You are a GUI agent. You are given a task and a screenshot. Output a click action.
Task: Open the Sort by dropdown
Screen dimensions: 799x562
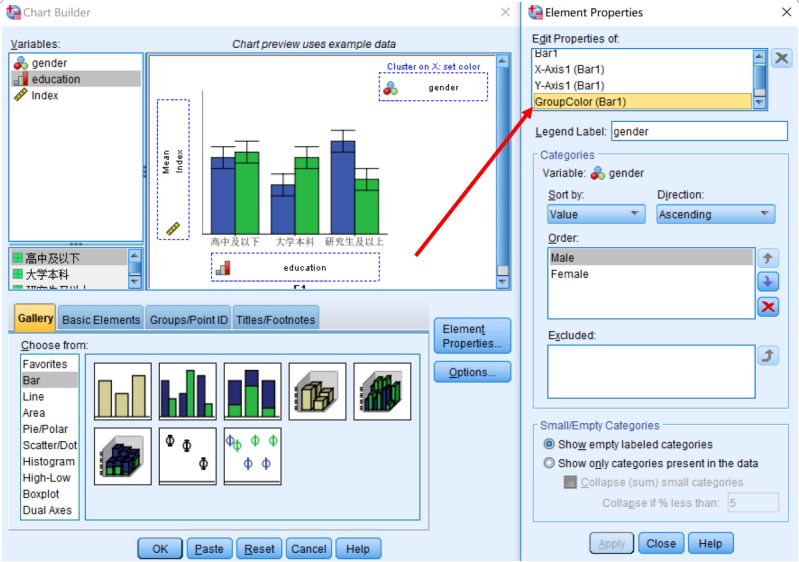tap(596, 214)
